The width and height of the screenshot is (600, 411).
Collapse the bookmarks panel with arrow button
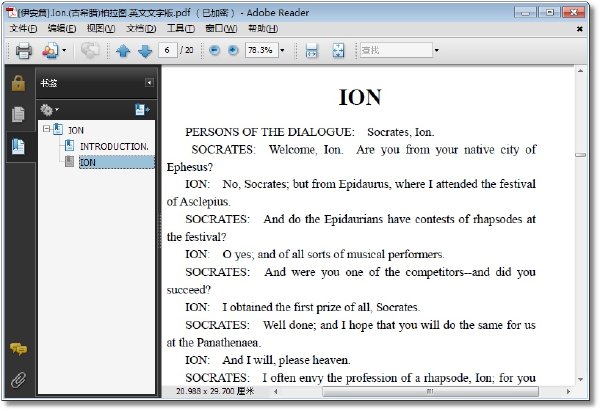[x=149, y=83]
